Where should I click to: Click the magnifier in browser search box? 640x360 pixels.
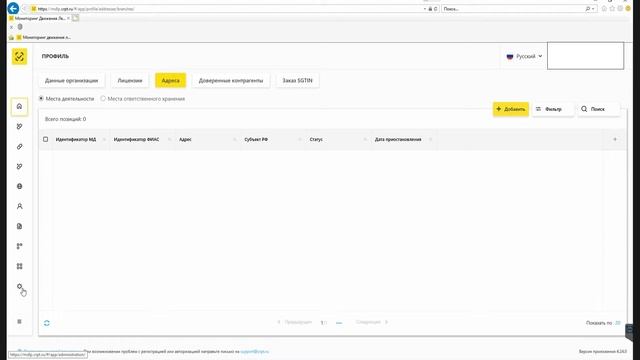pyautogui.click(x=588, y=9)
